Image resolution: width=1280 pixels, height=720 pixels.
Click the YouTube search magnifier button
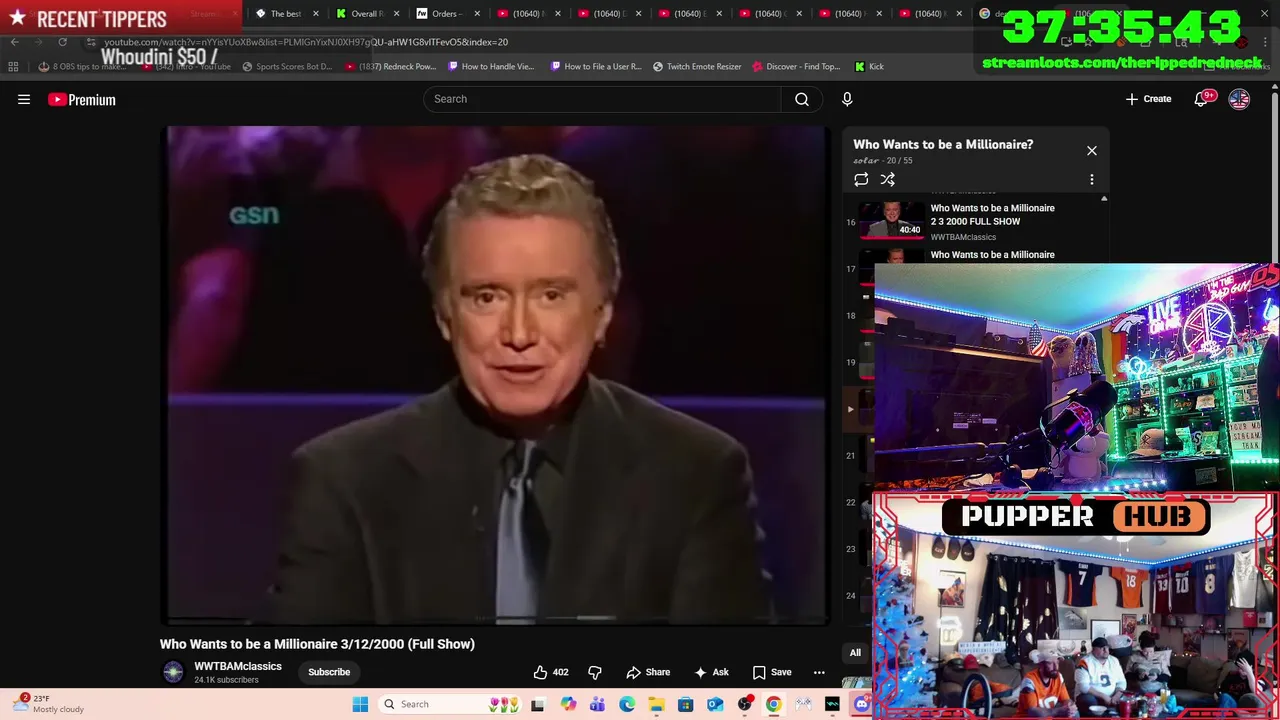(802, 99)
